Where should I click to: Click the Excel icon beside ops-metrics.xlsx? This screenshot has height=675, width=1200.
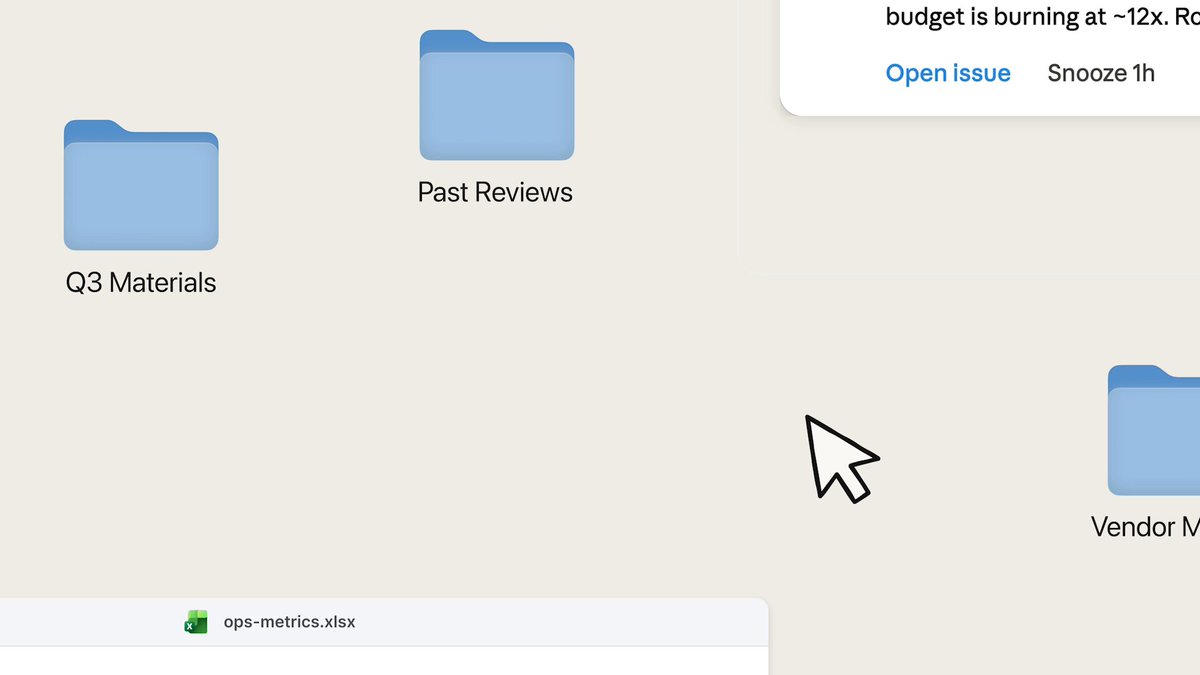click(x=196, y=622)
